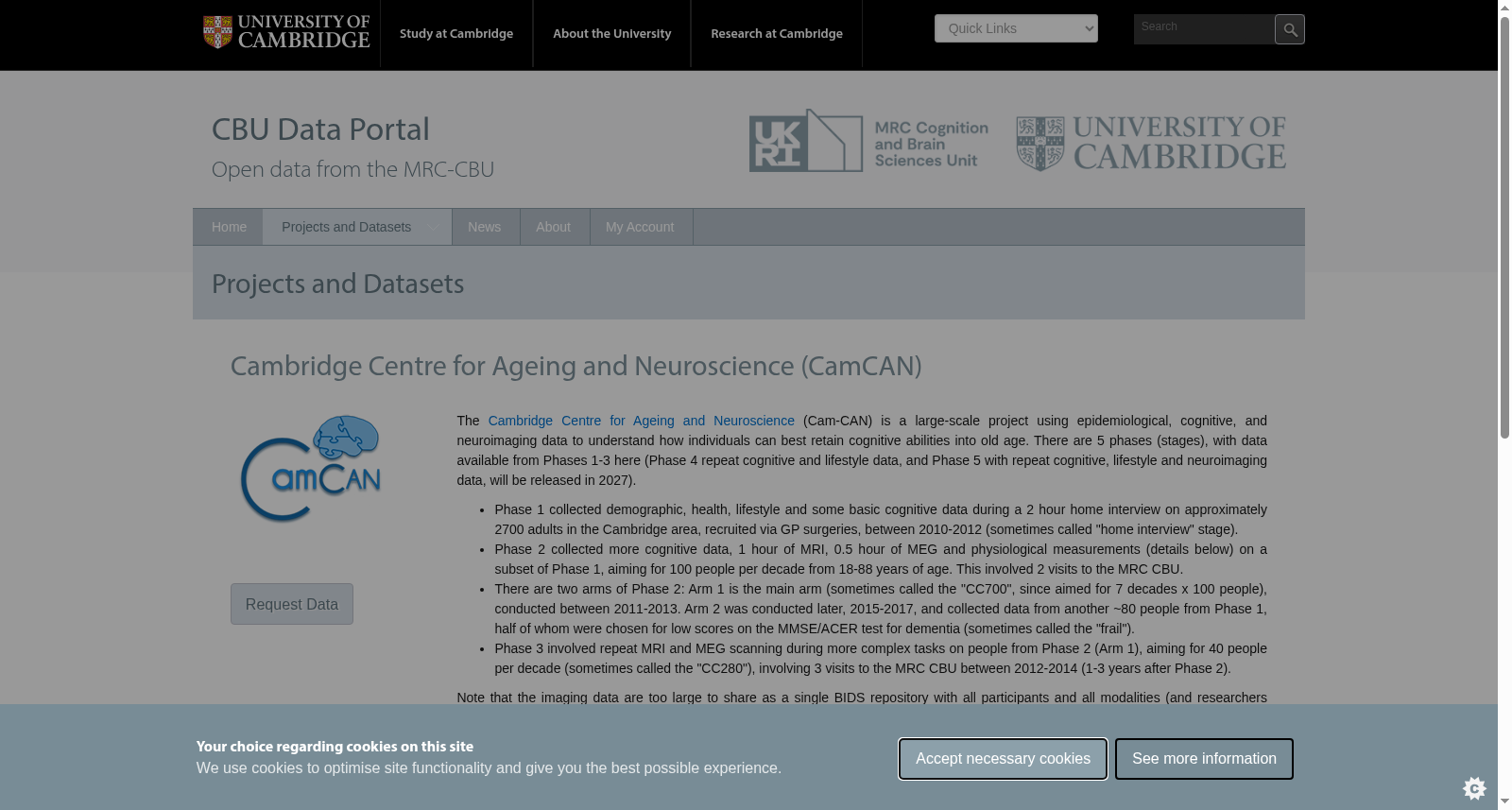Click the University of Cambridge crest logo in header

click(286, 32)
